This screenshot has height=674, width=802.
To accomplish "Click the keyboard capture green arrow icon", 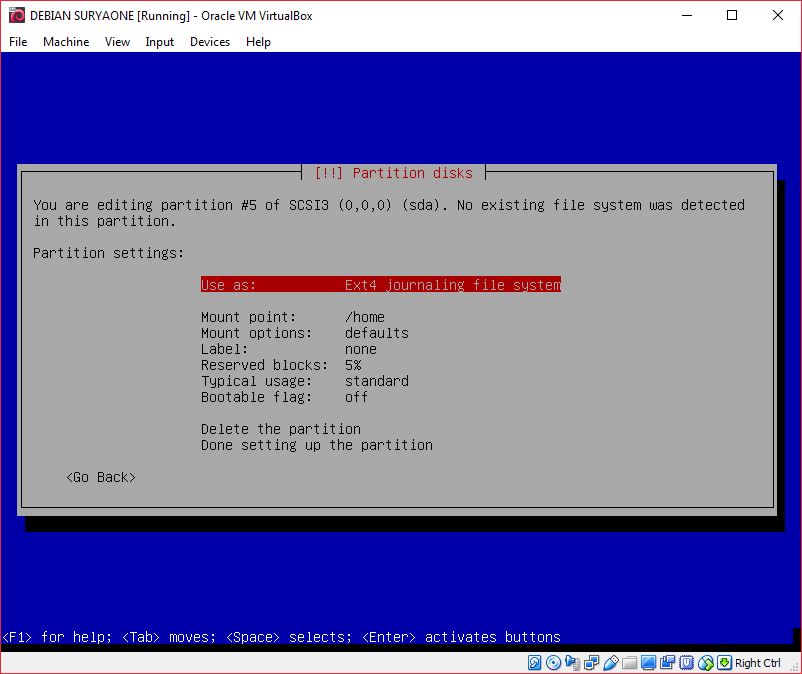I will tap(724, 663).
